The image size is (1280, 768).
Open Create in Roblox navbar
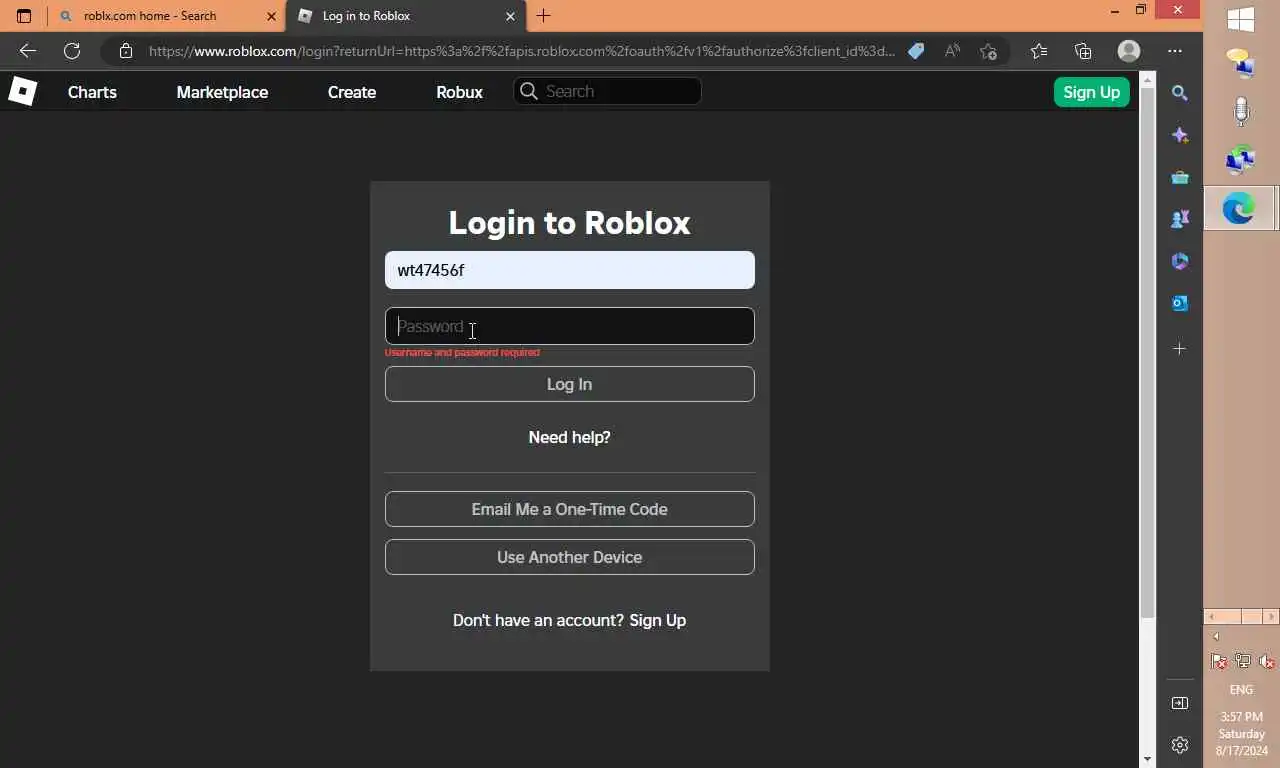pyautogui.click(x=352, y=92)
